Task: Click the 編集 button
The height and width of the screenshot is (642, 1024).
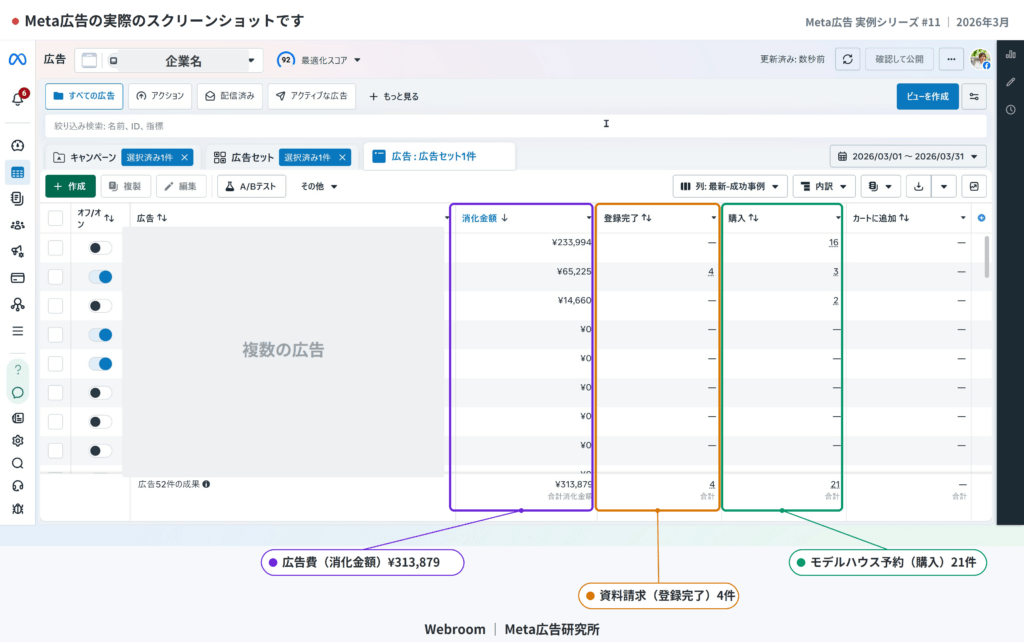Action: click(181, 187)
